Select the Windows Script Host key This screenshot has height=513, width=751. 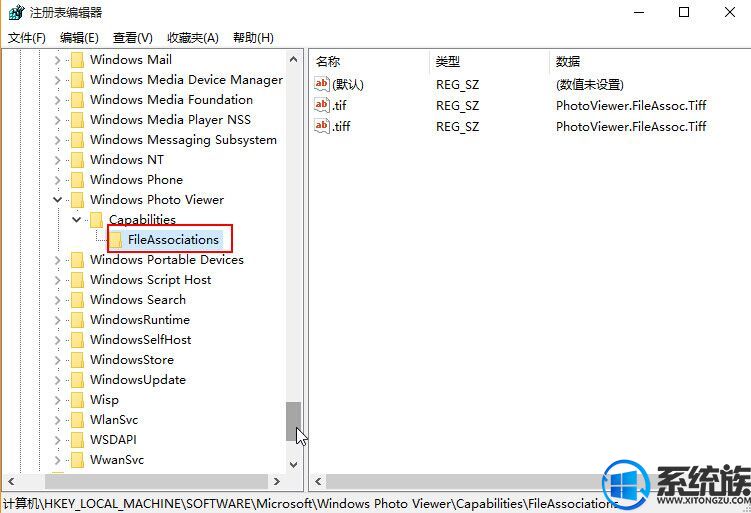click(150, 280)
